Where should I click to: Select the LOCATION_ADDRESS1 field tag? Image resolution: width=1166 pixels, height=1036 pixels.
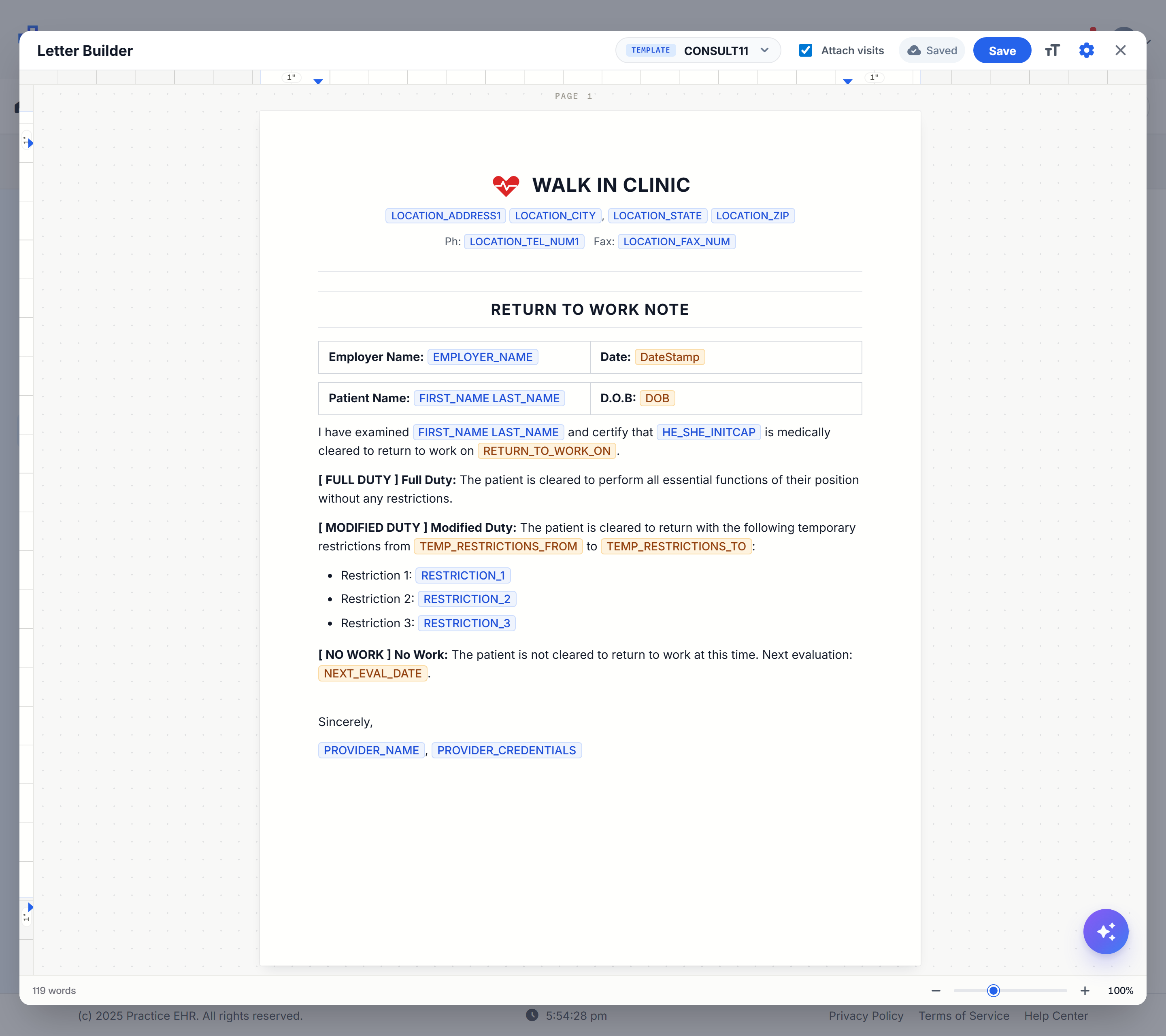pyautogui.click(x=445, y=216)
